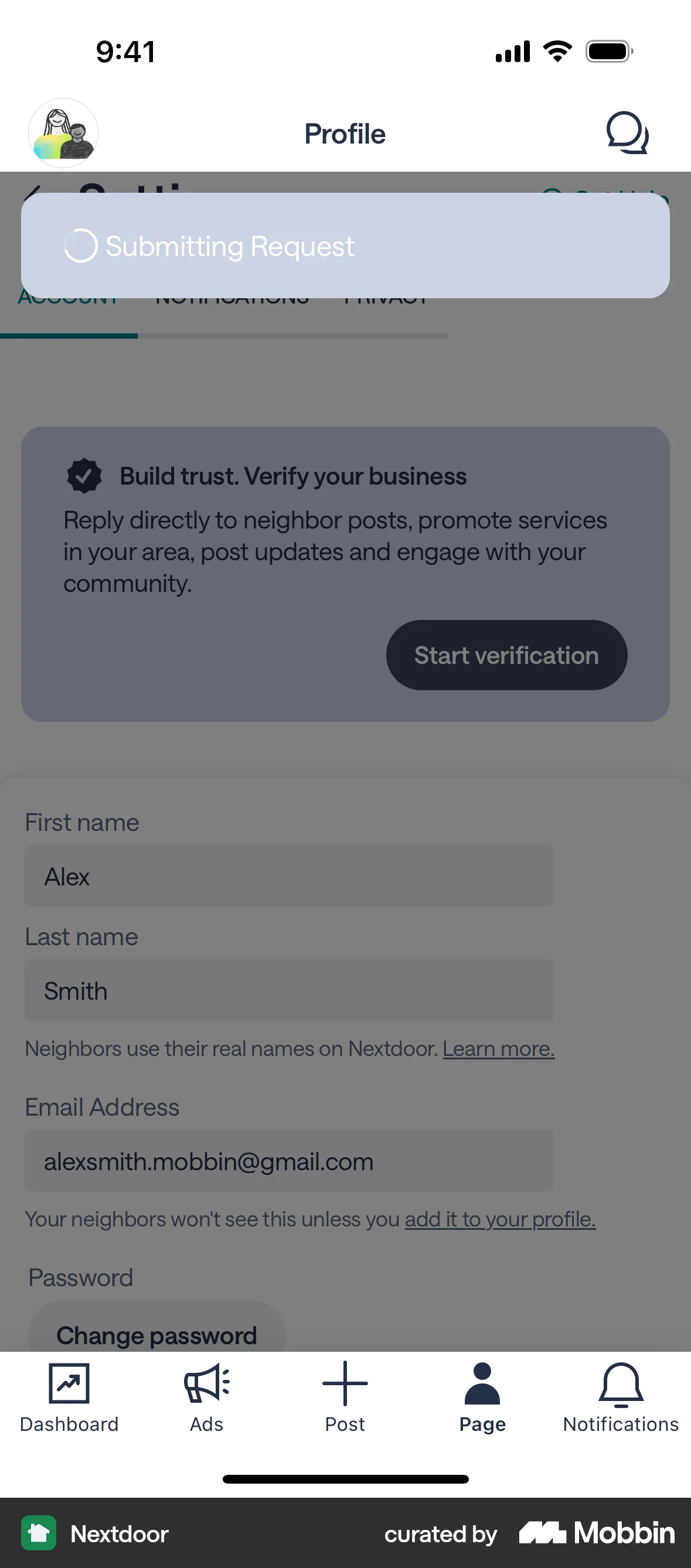Switch to the Notifications settings tab
The width and height of the screenshot is (691, 1568).
232,298
